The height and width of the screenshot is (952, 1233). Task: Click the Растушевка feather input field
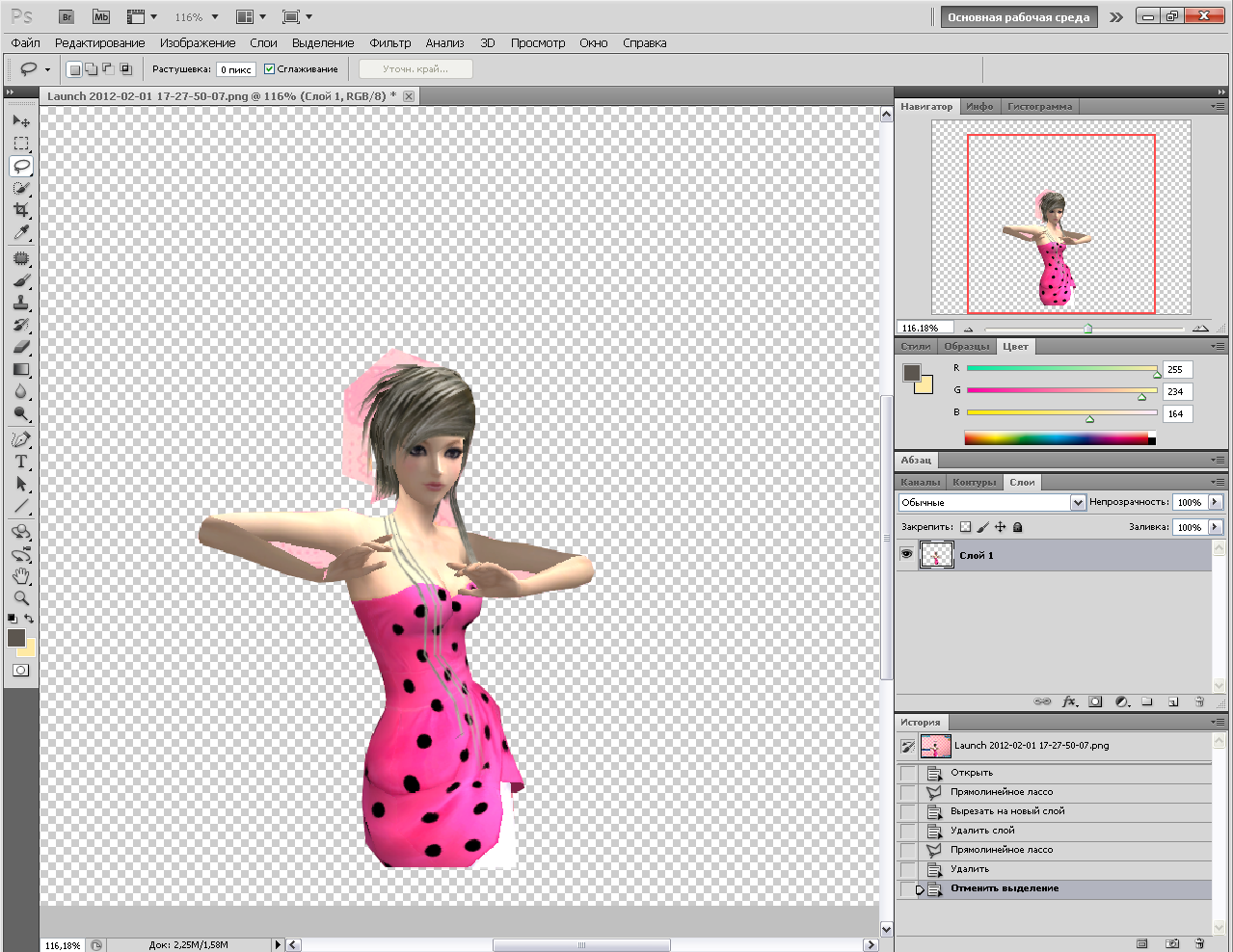point(236,69)
